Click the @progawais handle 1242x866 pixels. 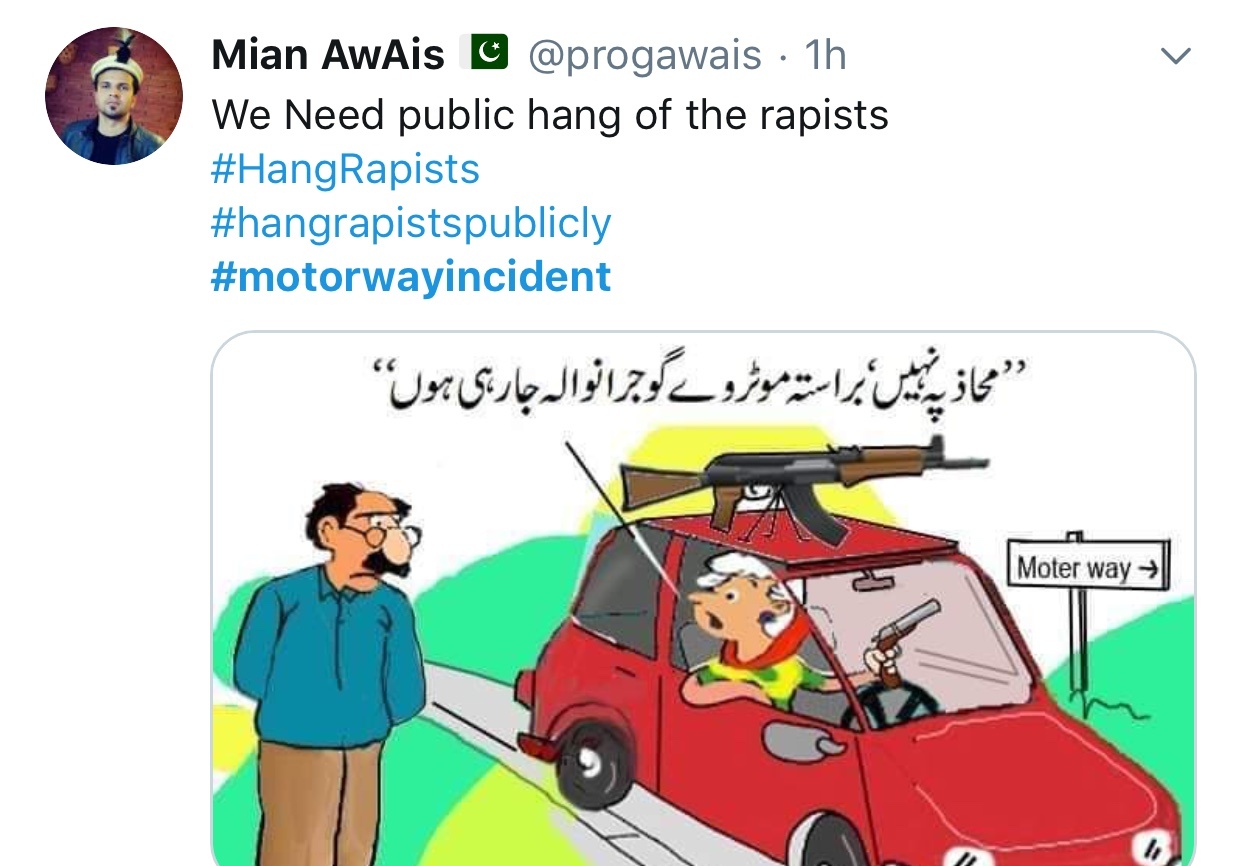[x=644, y=57]
